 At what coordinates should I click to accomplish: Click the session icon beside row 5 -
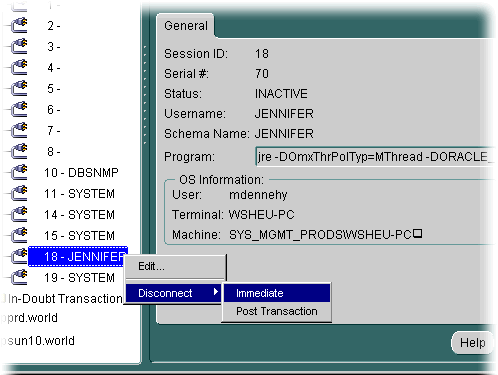pyautogui.click(x=19, y=89)
